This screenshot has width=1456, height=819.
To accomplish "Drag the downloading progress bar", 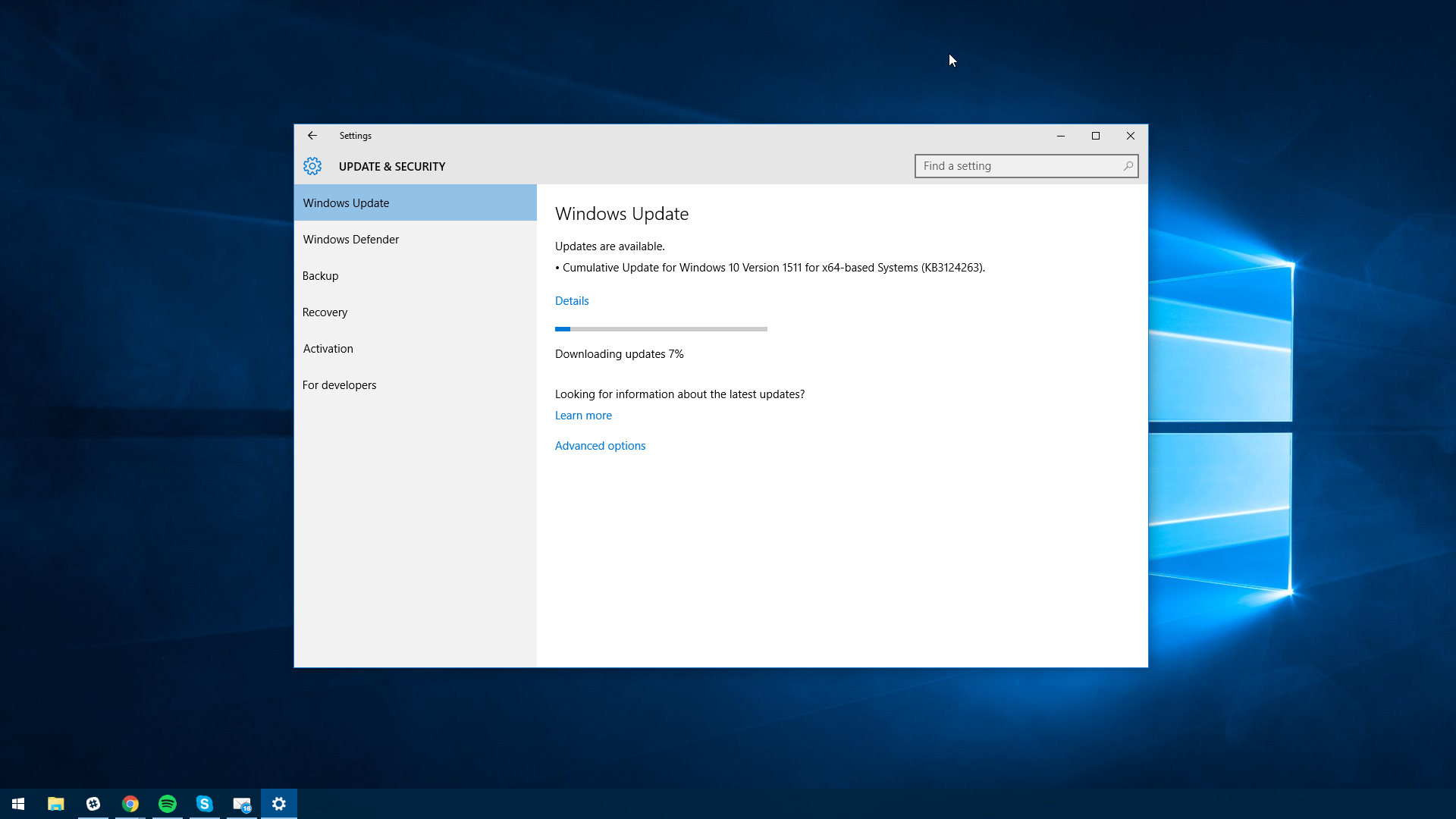I will 661,328.
